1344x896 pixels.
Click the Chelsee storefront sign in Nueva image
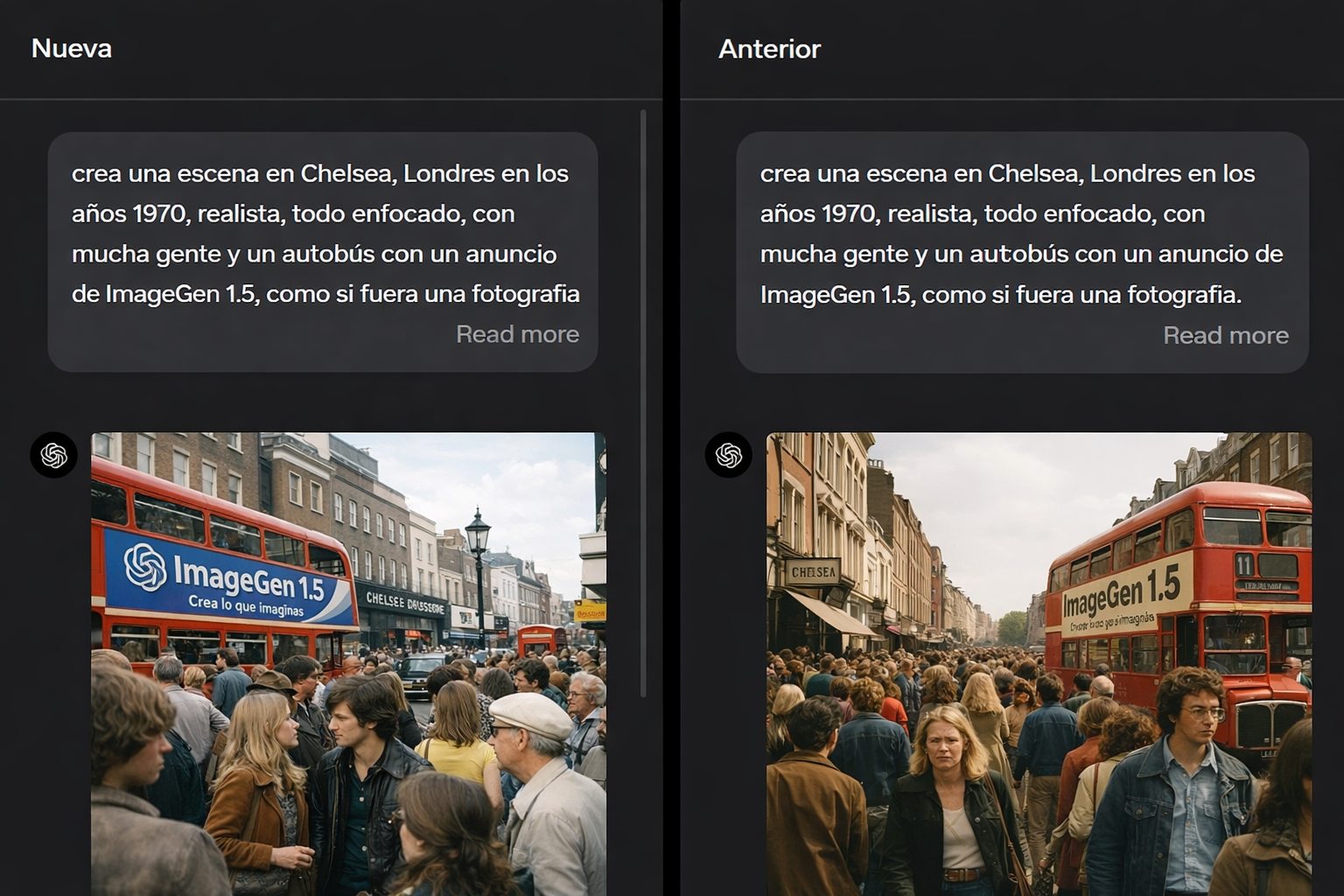point(404,602)
